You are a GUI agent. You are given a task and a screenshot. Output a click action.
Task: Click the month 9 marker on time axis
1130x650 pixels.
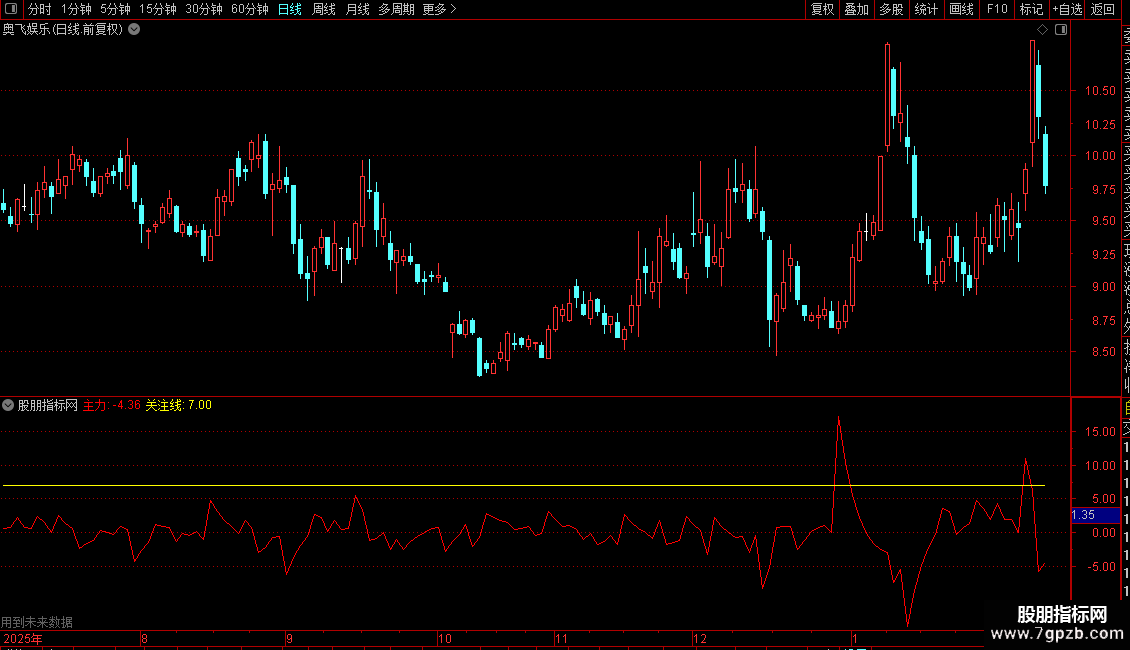[289, 638]
